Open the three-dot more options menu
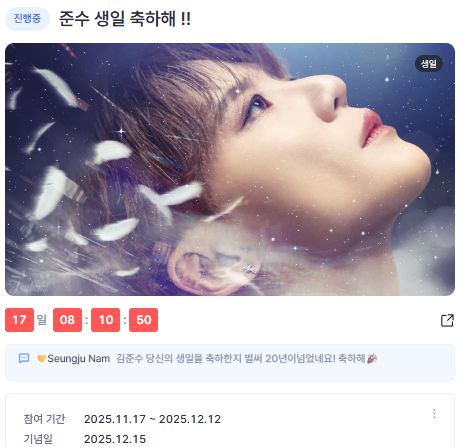 434,414
